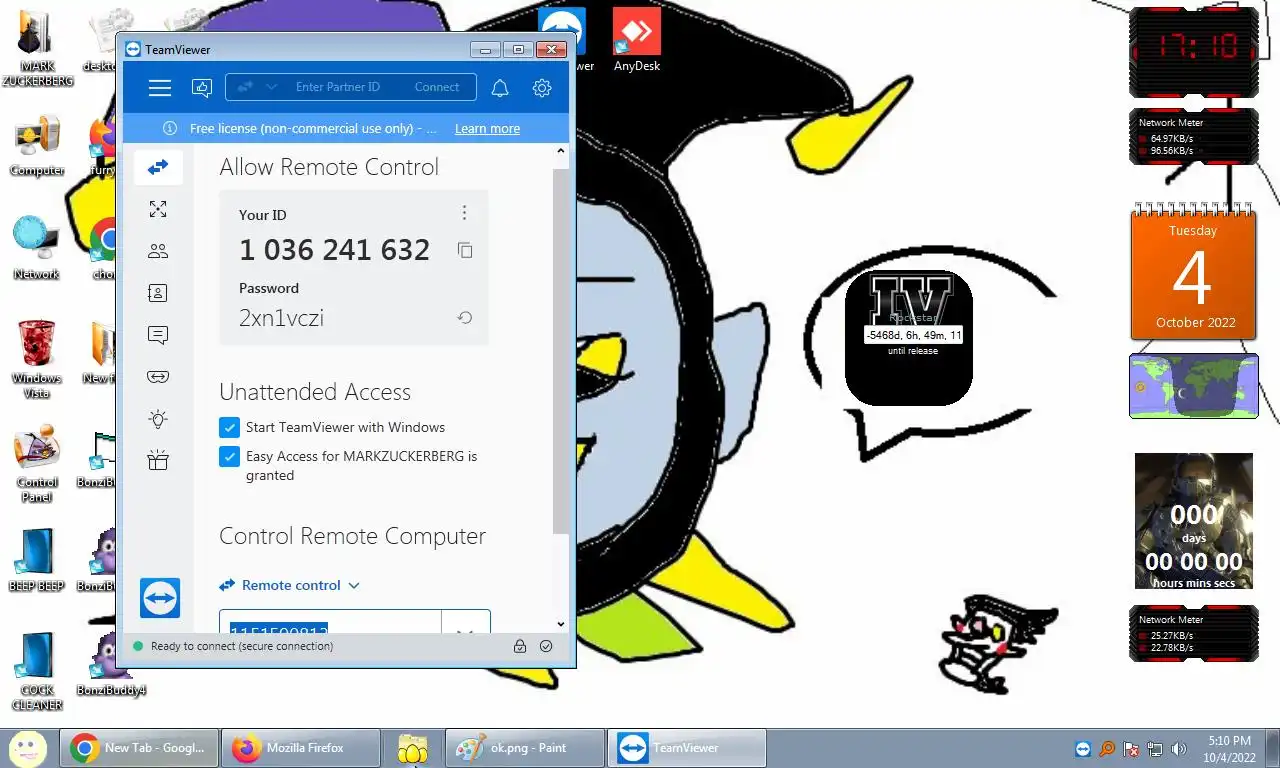Click the GTA IV countdown gadget

click(908, 338)
